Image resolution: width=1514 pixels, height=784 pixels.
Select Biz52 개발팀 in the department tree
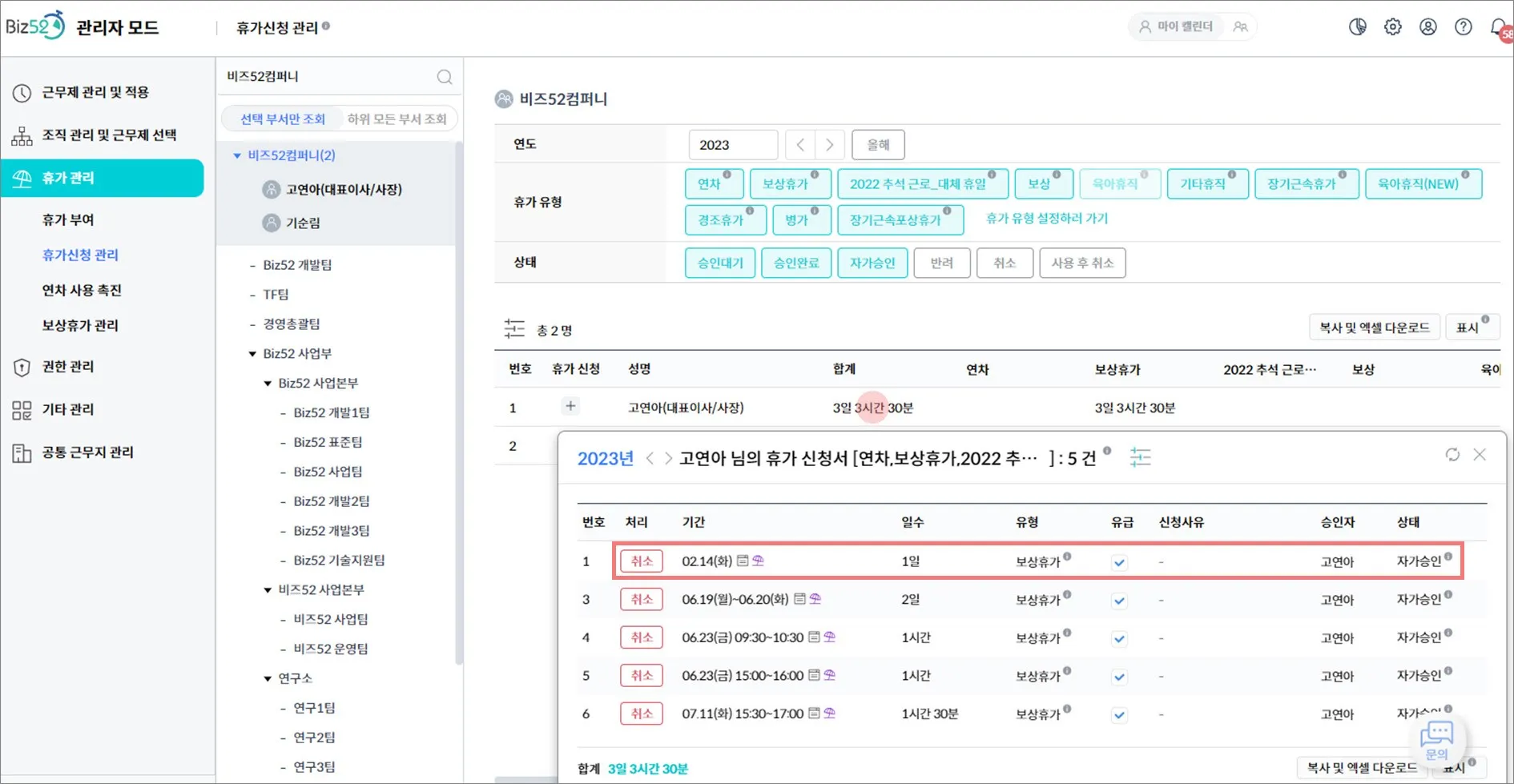click(297, 265)
